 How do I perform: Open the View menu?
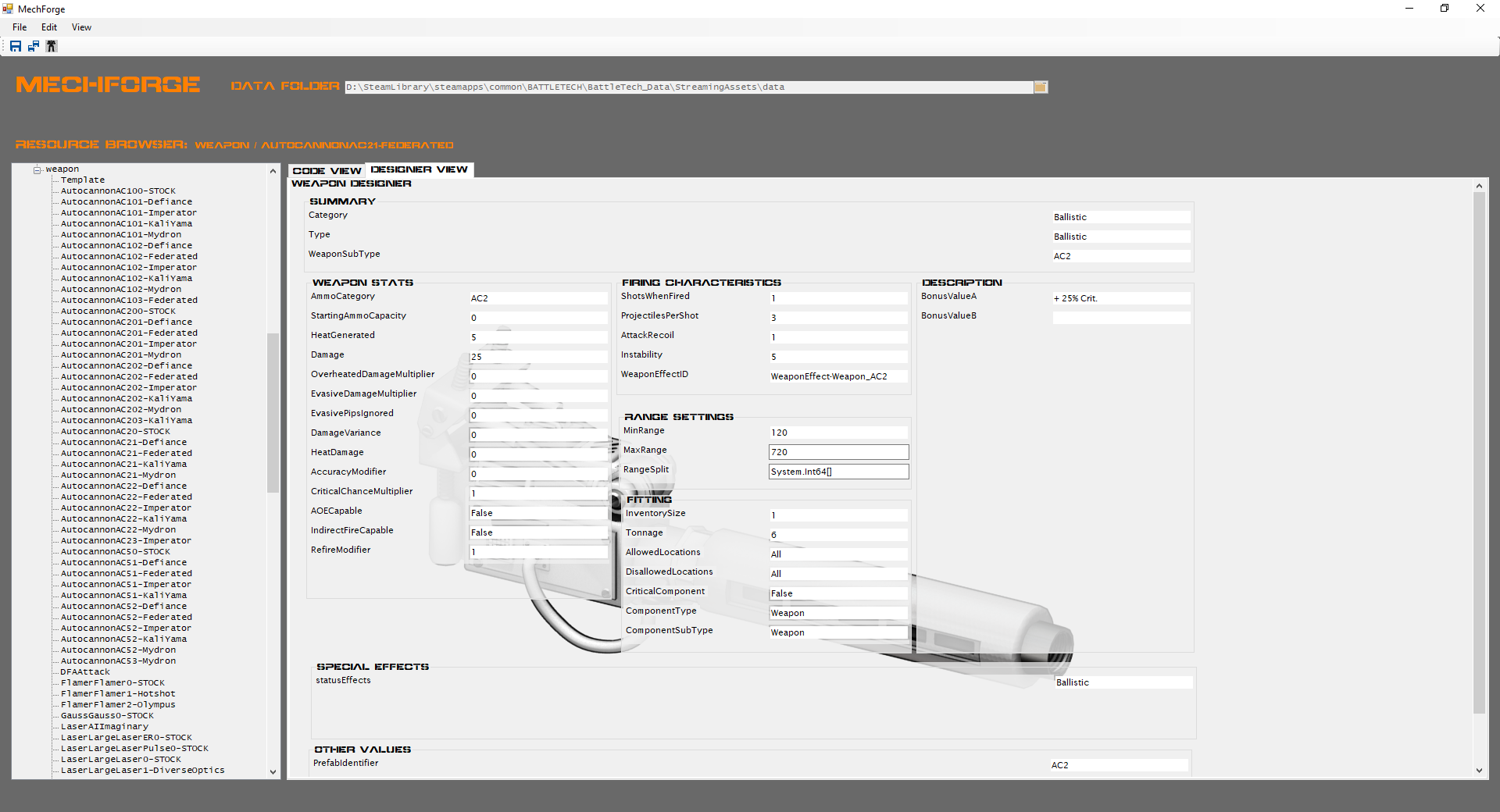point(81,27)
